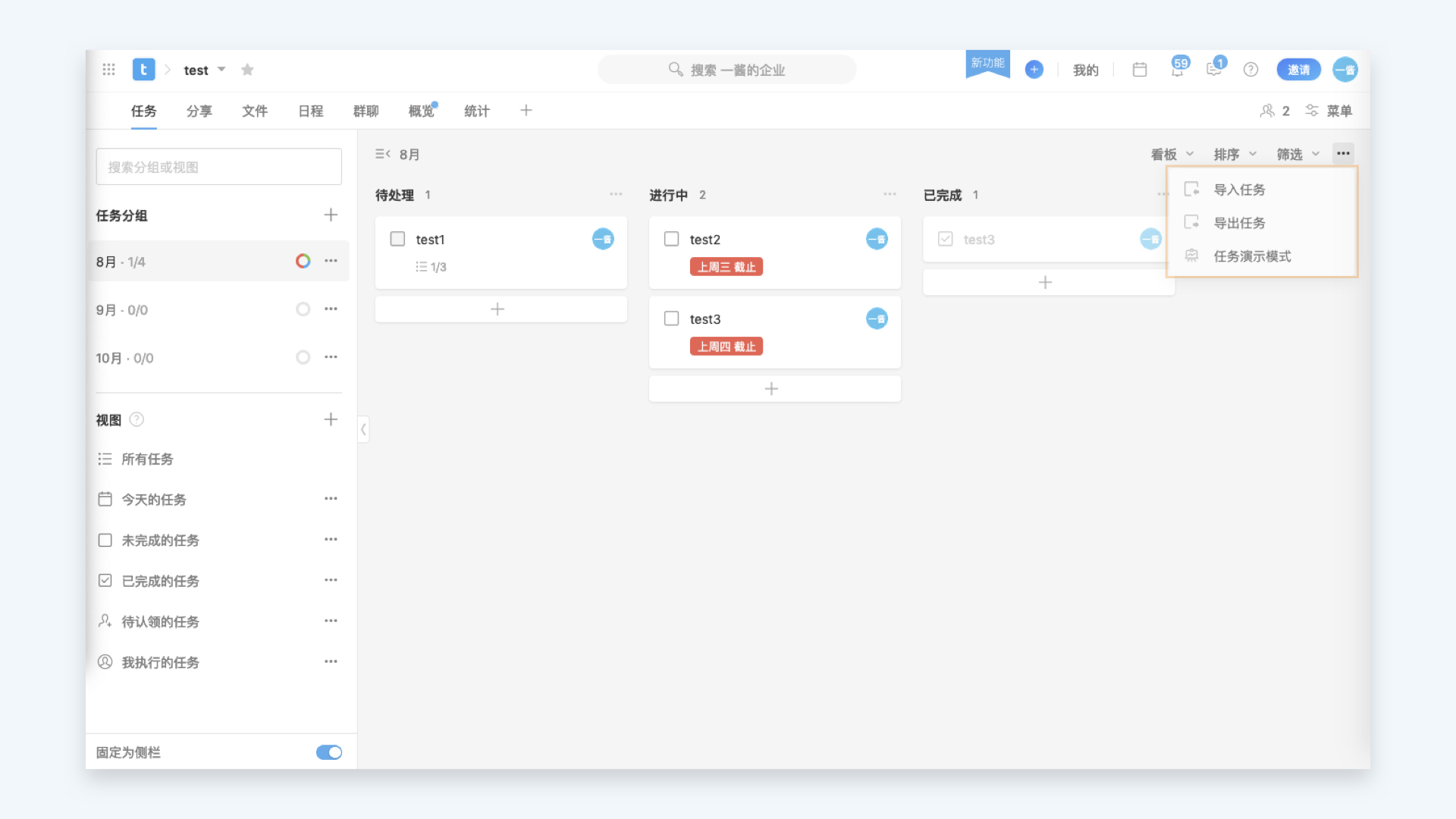Collapse the sidebar with the 8月 header icon
Screen dimensions: 1456x819
click(x=382, y=154)
